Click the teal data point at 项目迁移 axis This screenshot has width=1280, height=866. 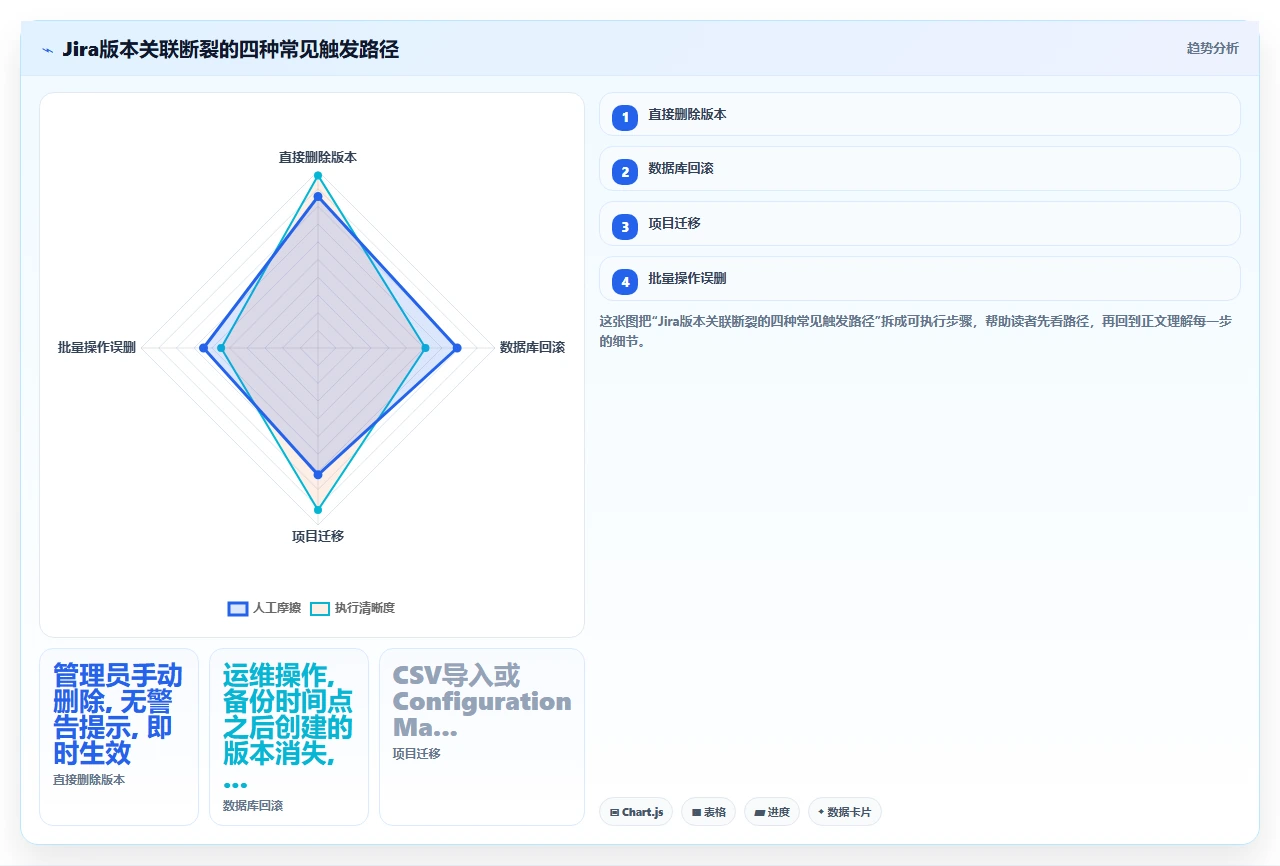[318, 510]
